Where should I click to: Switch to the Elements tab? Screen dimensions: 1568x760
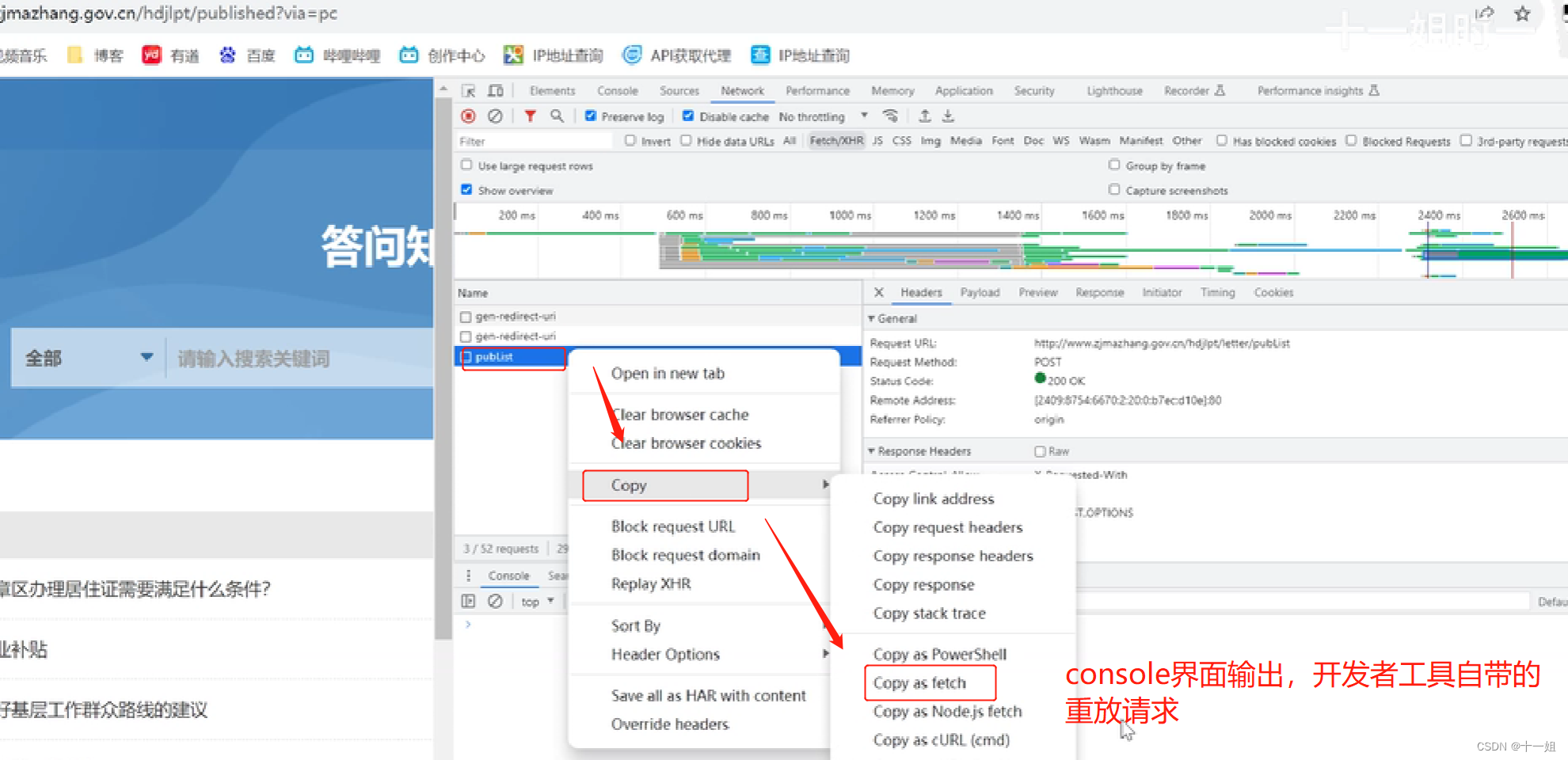tap(552, 91)
